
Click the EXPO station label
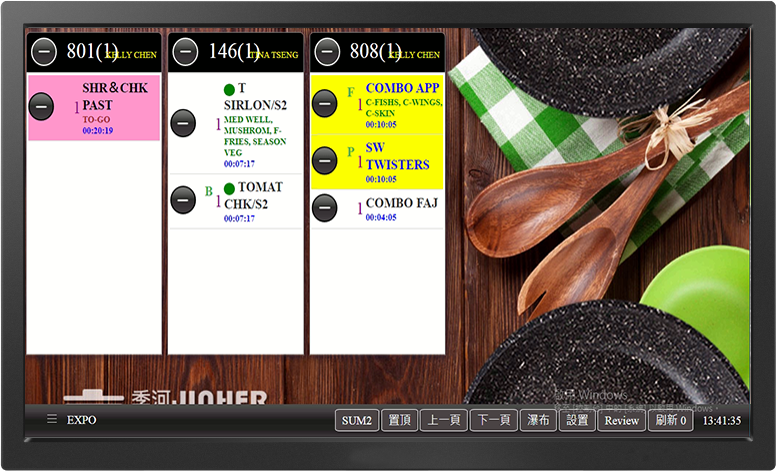82,421
